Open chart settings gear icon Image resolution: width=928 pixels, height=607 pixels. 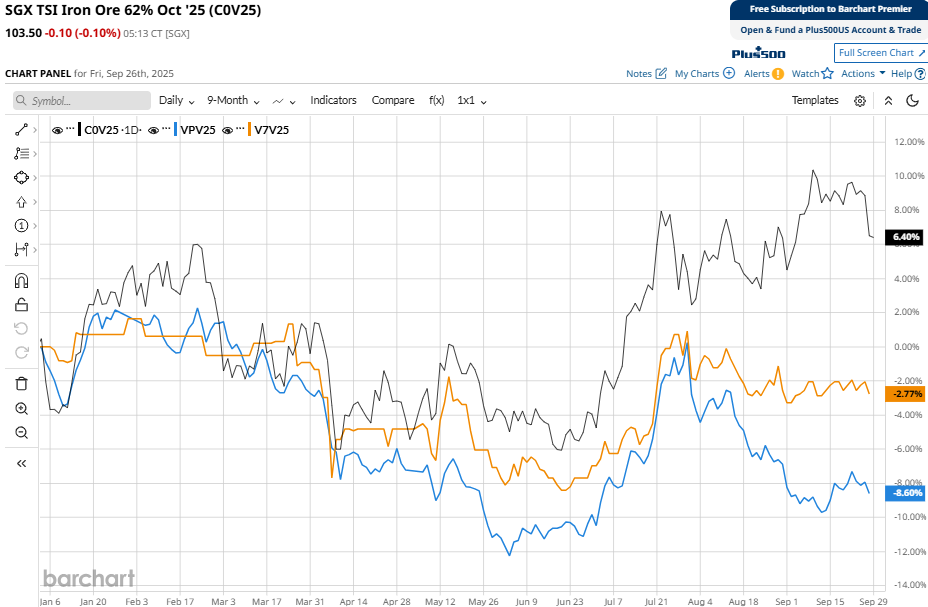pyautogui.click(x=860, y=101)
